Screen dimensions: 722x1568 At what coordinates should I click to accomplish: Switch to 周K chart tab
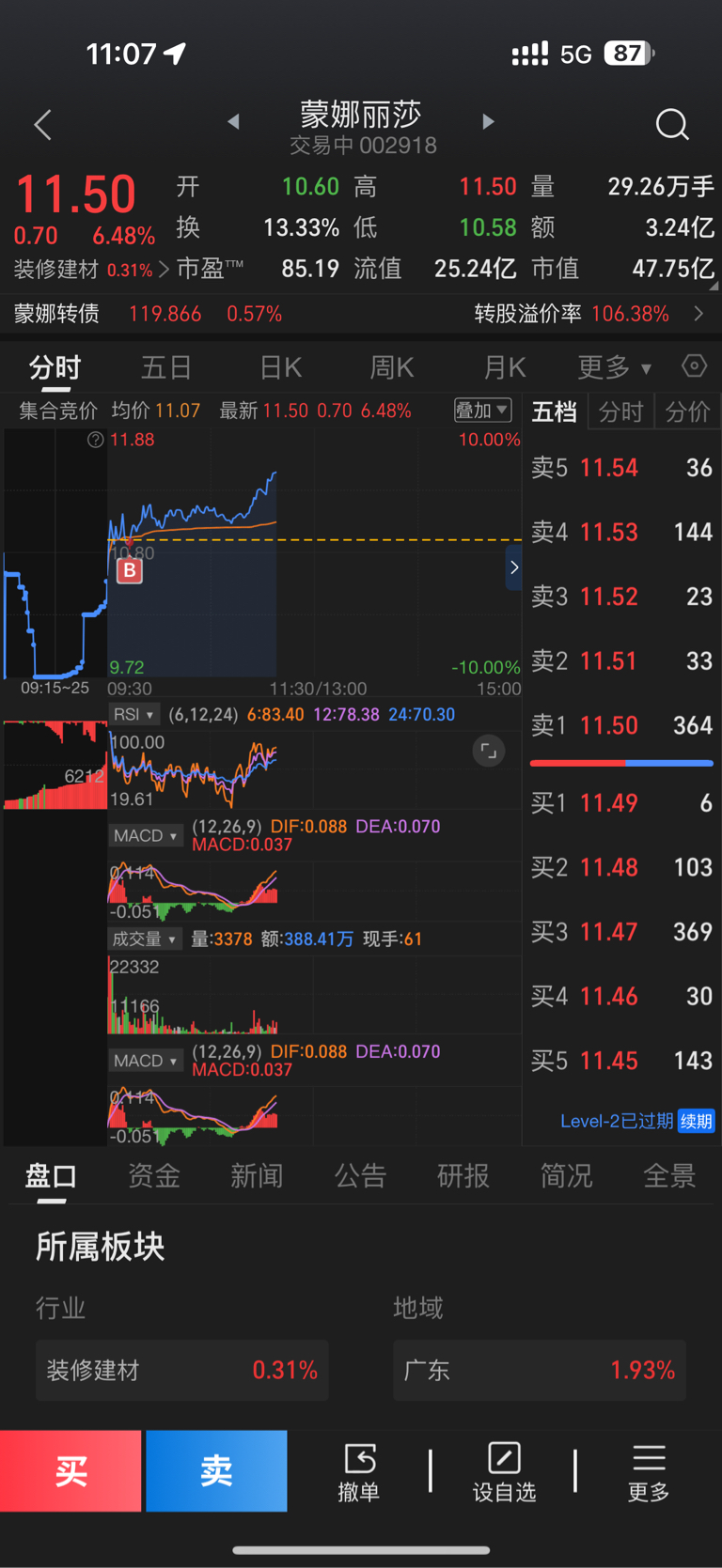click(x=392, y=367)
